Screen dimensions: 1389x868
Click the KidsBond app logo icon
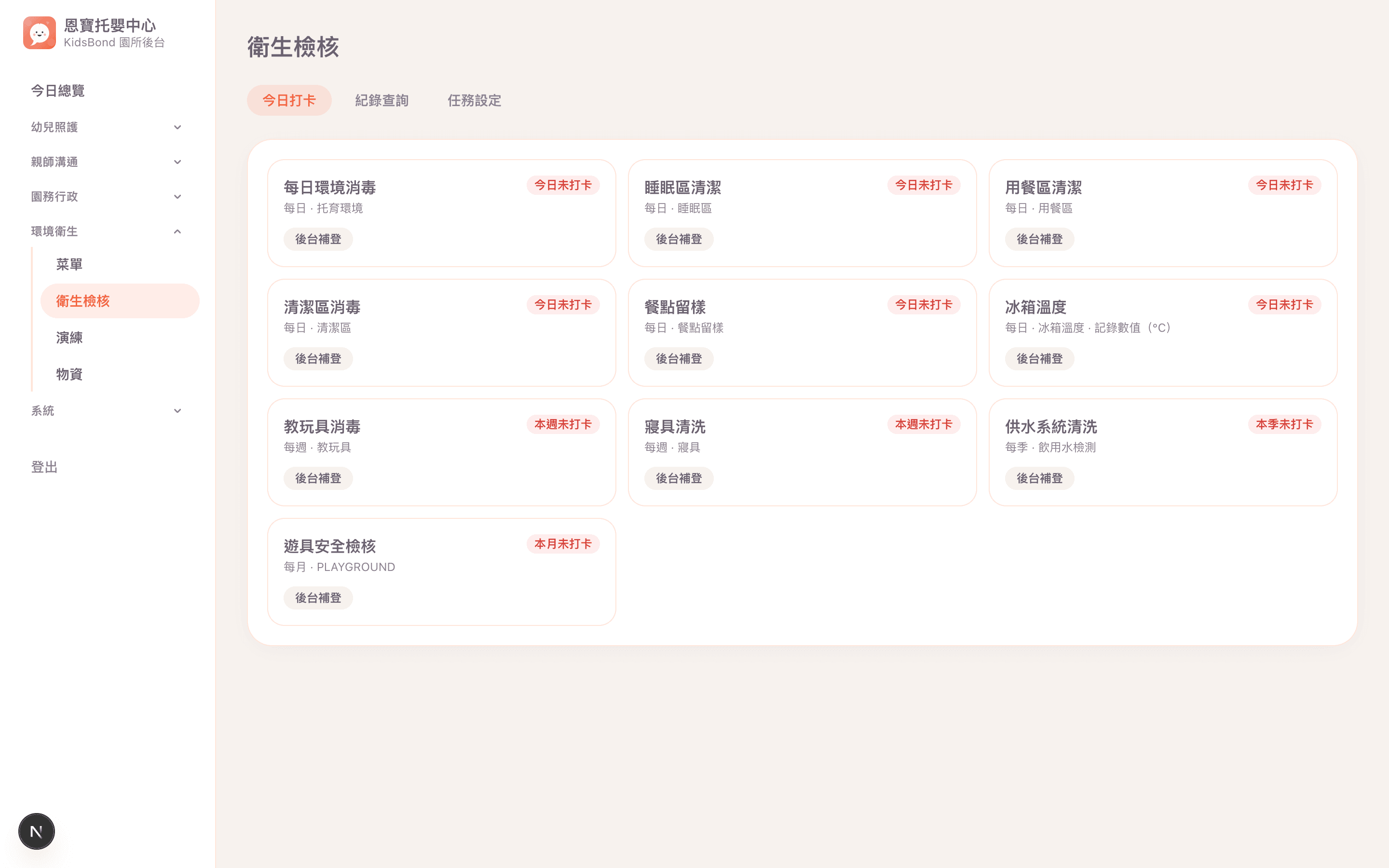point(40,33)
